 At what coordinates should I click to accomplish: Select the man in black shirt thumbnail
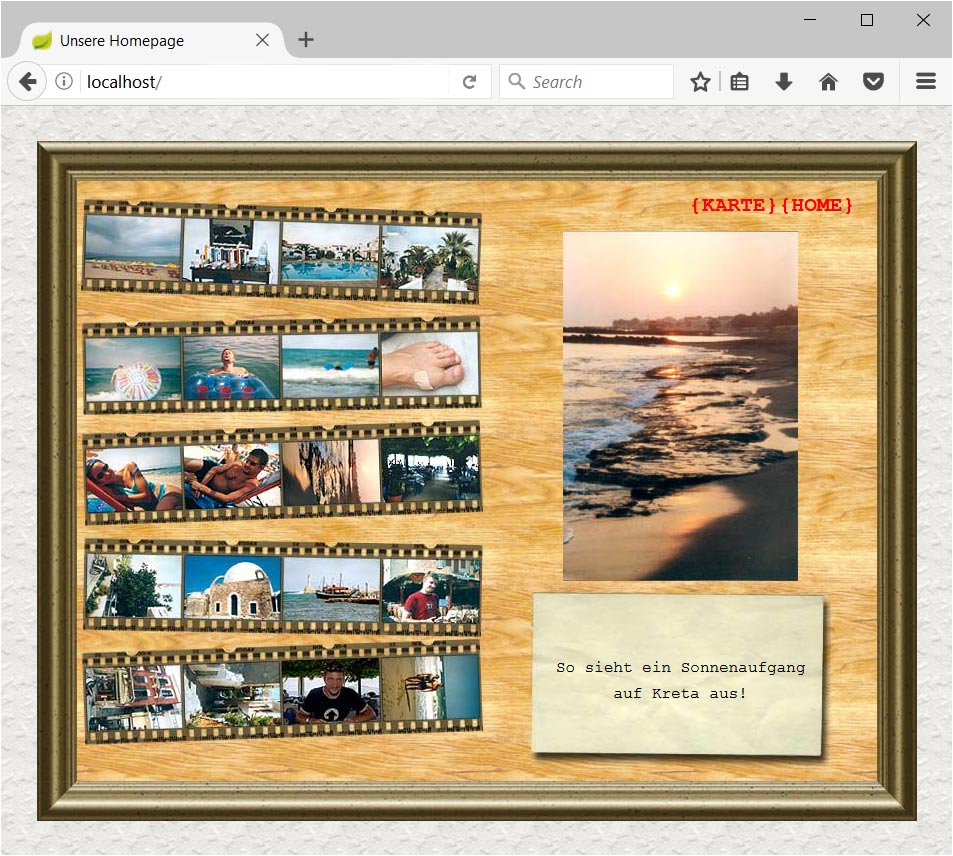[331, 691]
